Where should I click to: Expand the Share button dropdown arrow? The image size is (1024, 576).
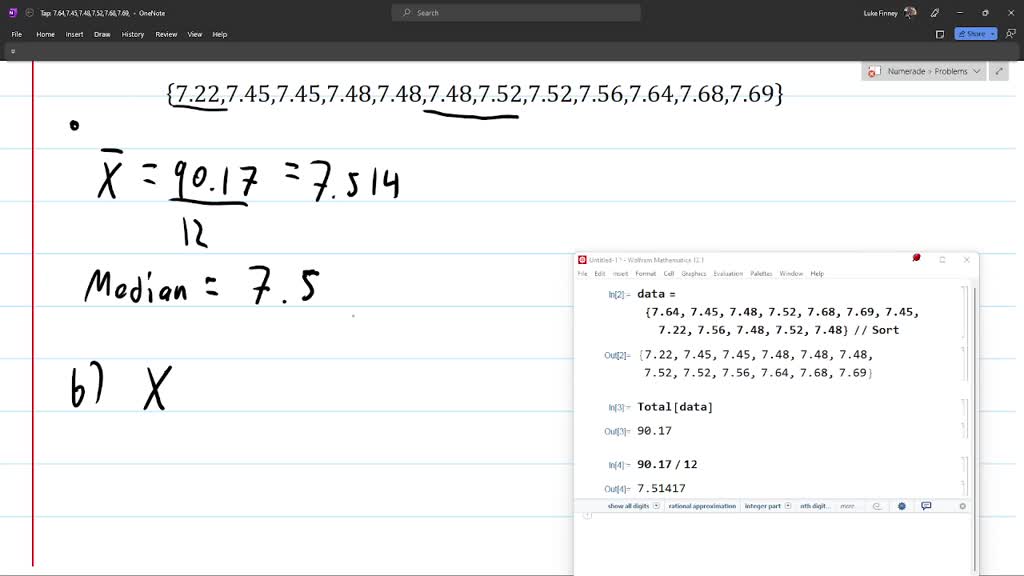tap(991, 34)
